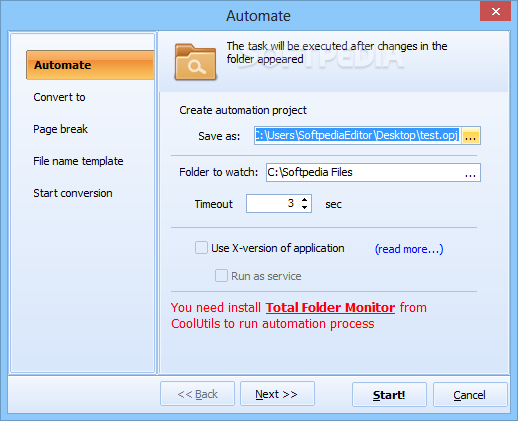
Task: Click the Timeout value field
Action: 272,203
